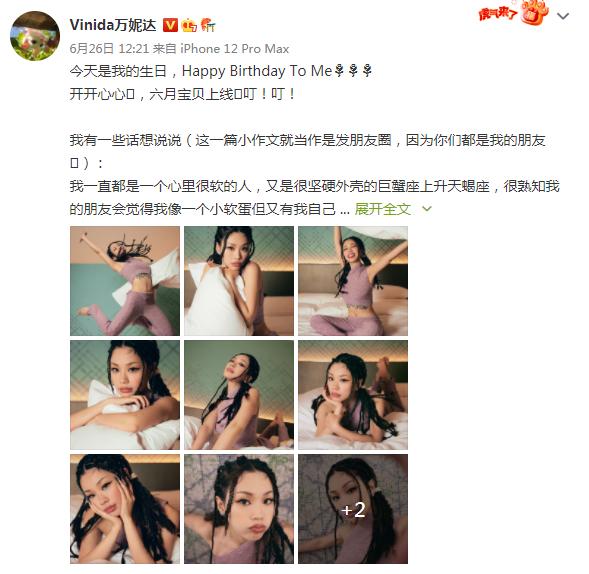The image size is (589, 574).
Task: Click the badge icon after the crown
Action: [x=208, y=25]
